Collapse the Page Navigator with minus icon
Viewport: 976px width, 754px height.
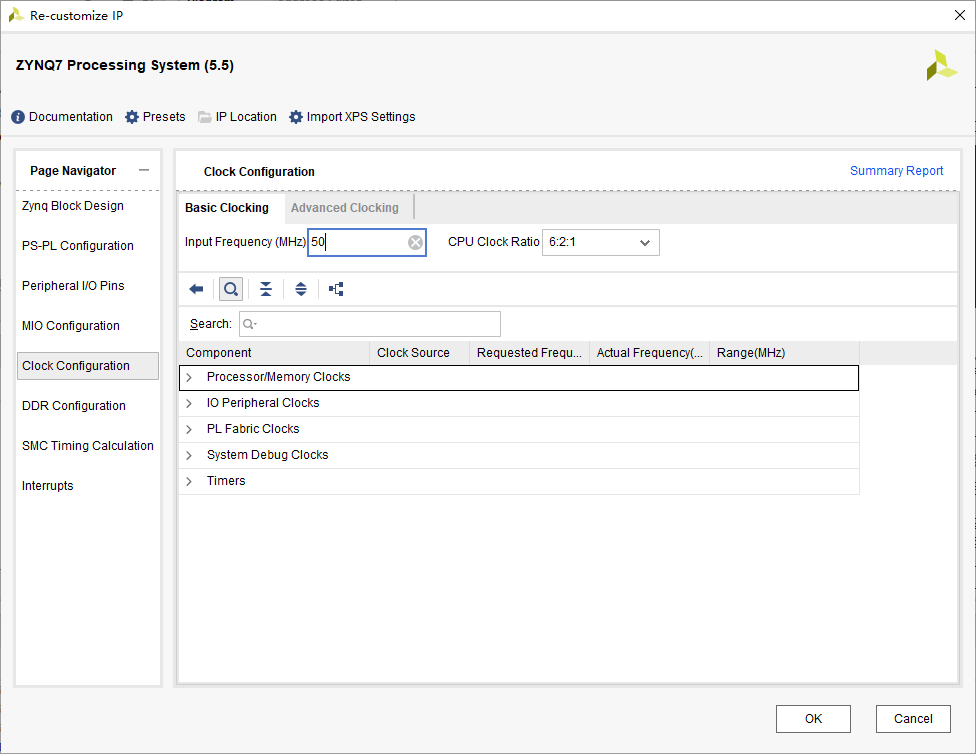[144, 170]
